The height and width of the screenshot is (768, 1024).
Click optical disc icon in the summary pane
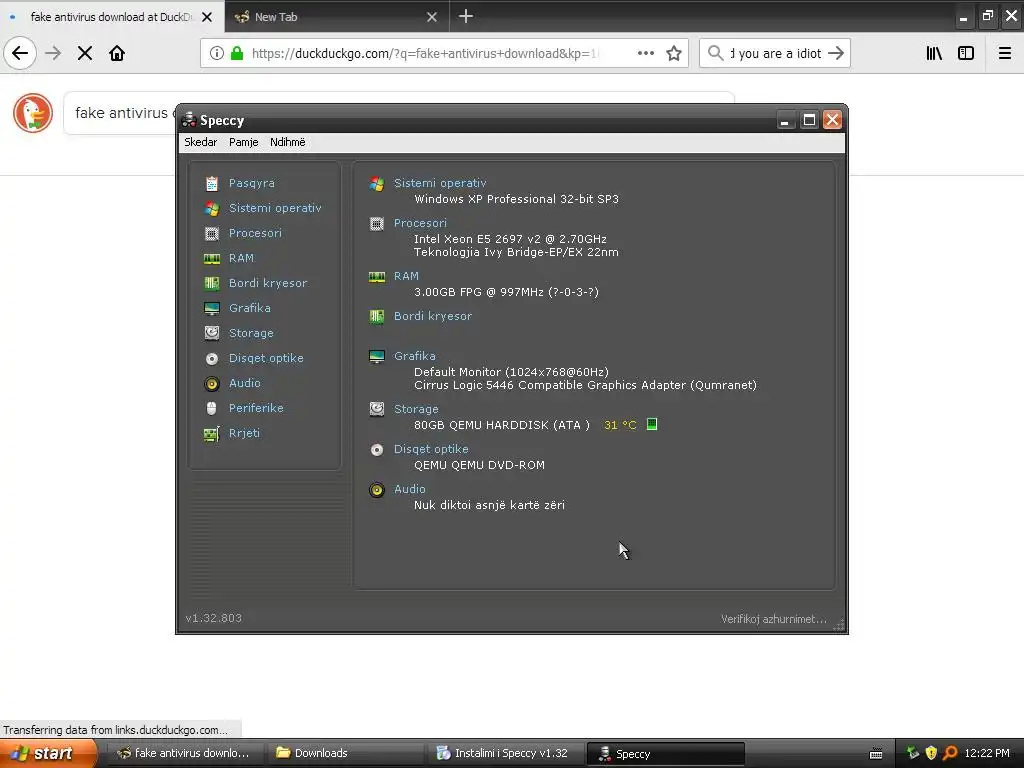click(377, 450)
